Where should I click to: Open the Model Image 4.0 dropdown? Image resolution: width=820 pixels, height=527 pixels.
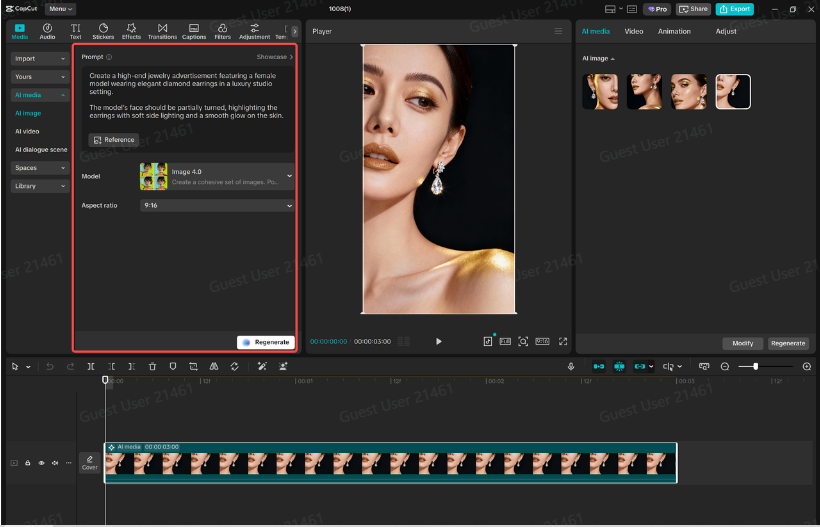tap(217, 177)
